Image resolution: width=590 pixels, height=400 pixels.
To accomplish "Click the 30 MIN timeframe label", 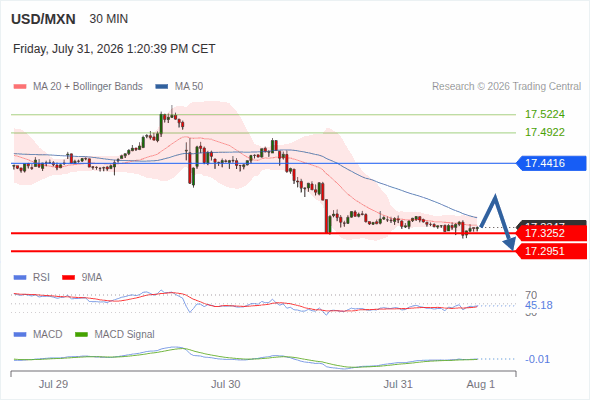I will [109, 19].
